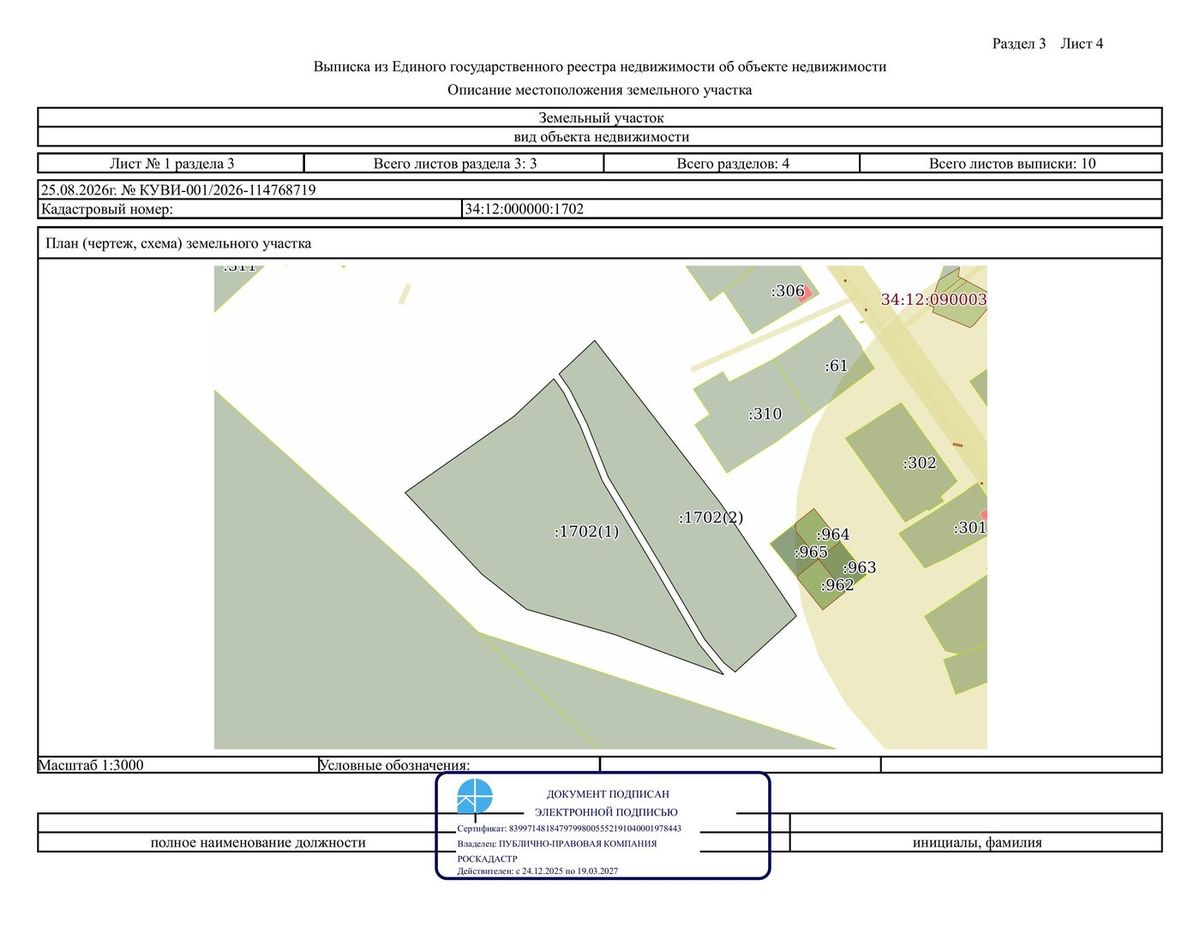Click the "РОСКАДАСТР" line in the stamp
Viewport: 1200px width, 927px height.
[x=487, y=859]
